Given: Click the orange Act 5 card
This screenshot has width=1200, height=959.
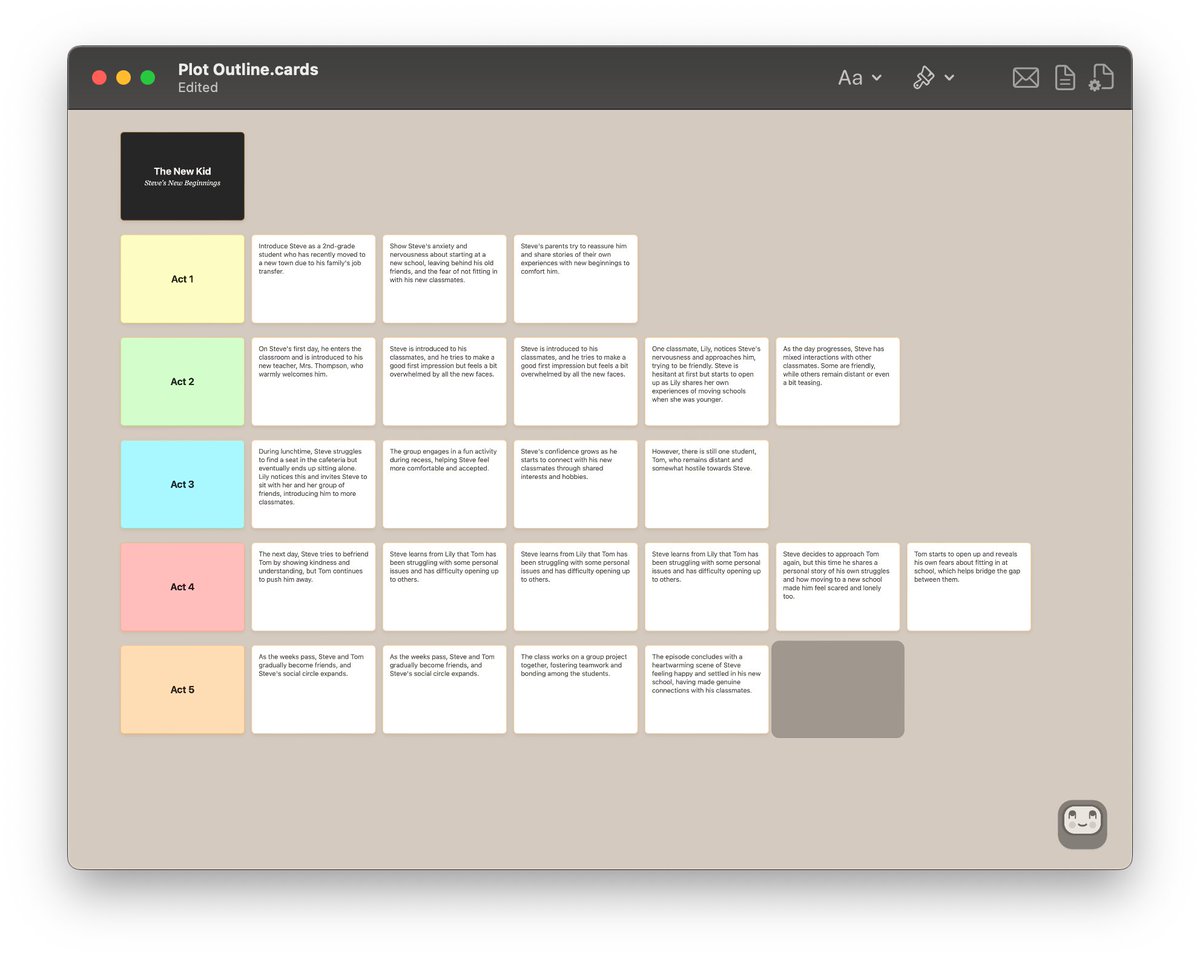Looking at the screenshot, I should (182, 689).
